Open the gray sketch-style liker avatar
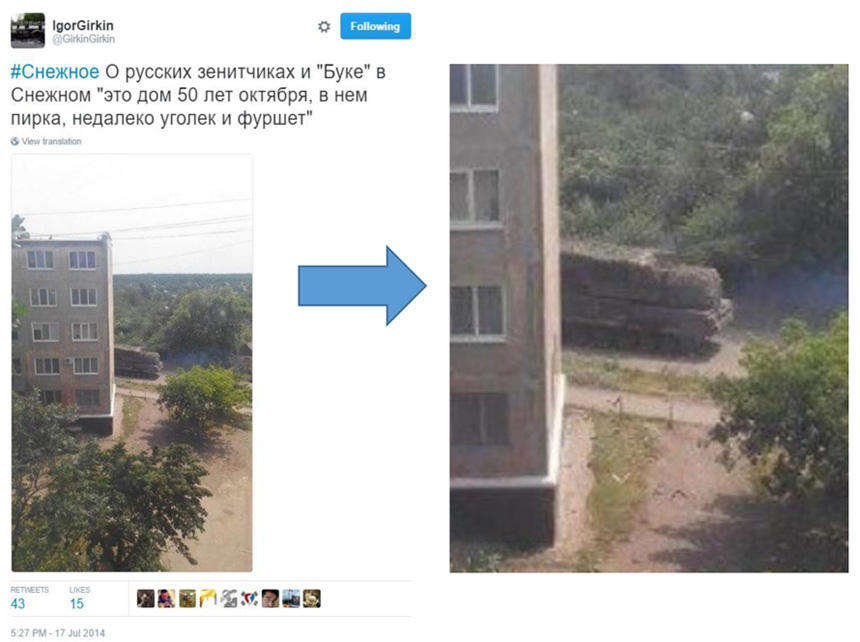The image size is (860, 642). tap(229, 598)
